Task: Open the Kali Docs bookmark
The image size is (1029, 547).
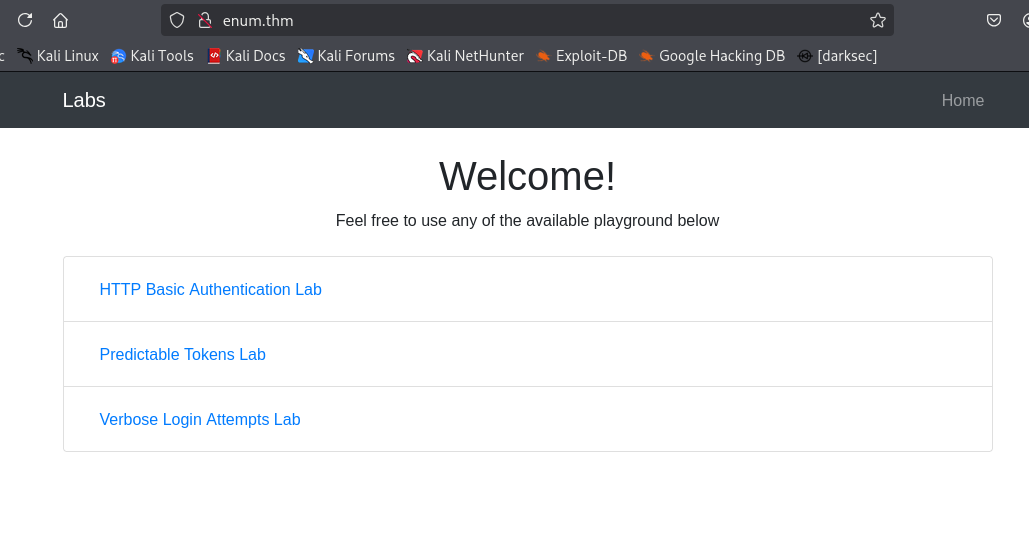Action: (x=246, y=56)
